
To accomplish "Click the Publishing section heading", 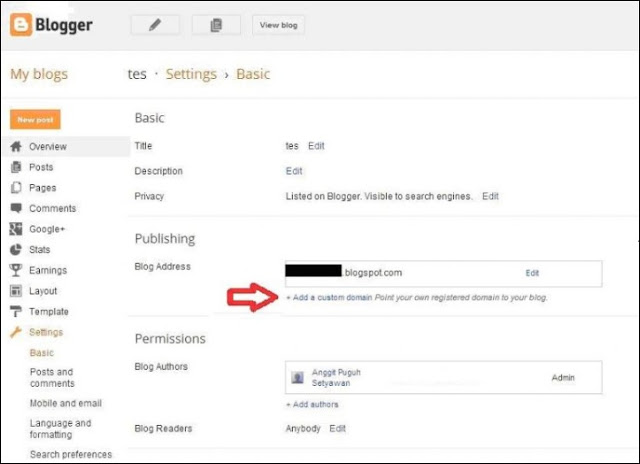I will point(165,239).
